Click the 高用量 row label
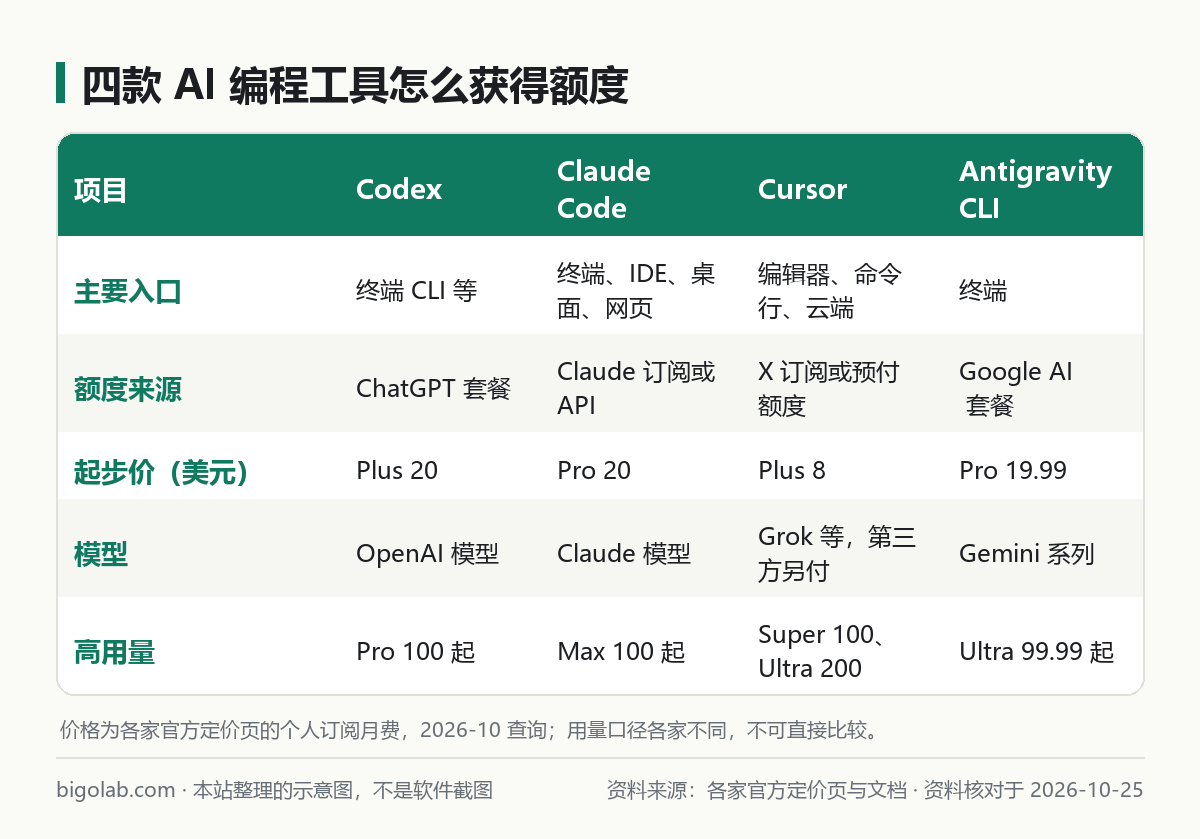1200x839 pixels. (114, 653)
